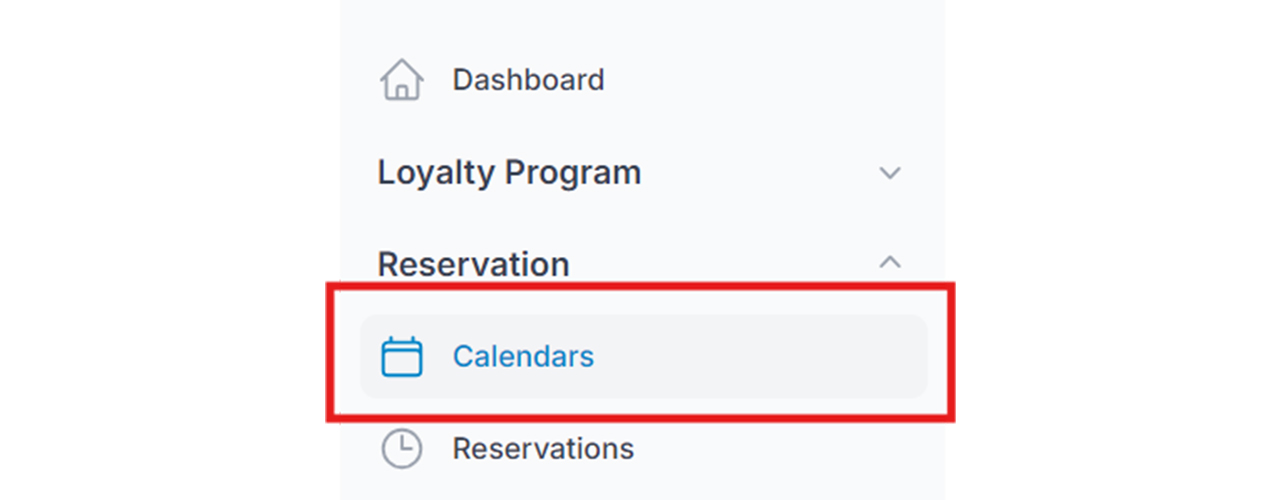Image resolution: width=1280 pixels, height=500 pixels.
Task: Collapse Reservation section with the up chevron
Action: [890, 262]
